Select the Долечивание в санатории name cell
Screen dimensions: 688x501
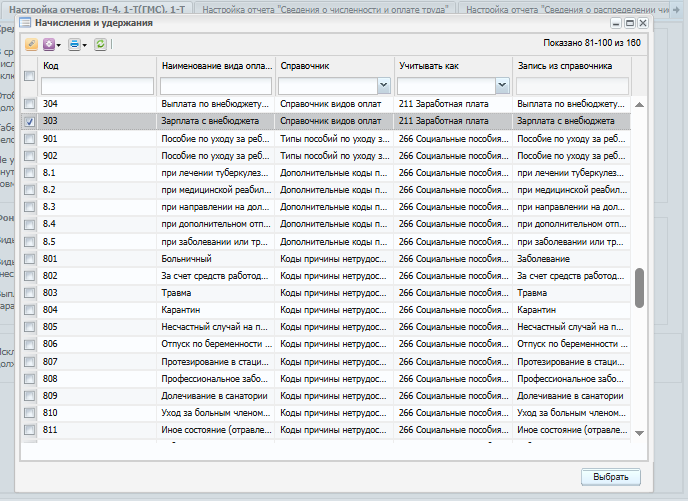[216, 396]
